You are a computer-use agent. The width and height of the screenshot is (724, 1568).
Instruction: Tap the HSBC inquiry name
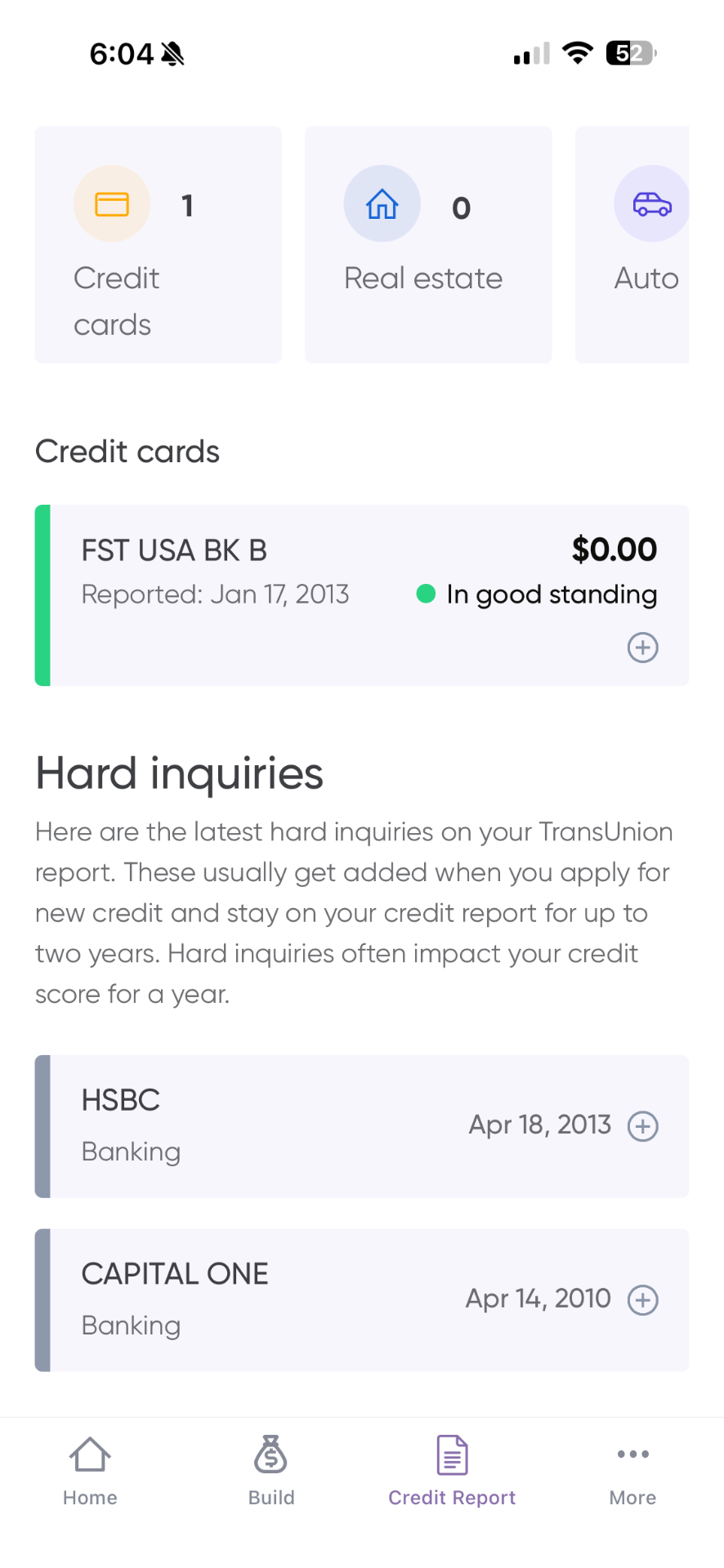coord(121,1100)
